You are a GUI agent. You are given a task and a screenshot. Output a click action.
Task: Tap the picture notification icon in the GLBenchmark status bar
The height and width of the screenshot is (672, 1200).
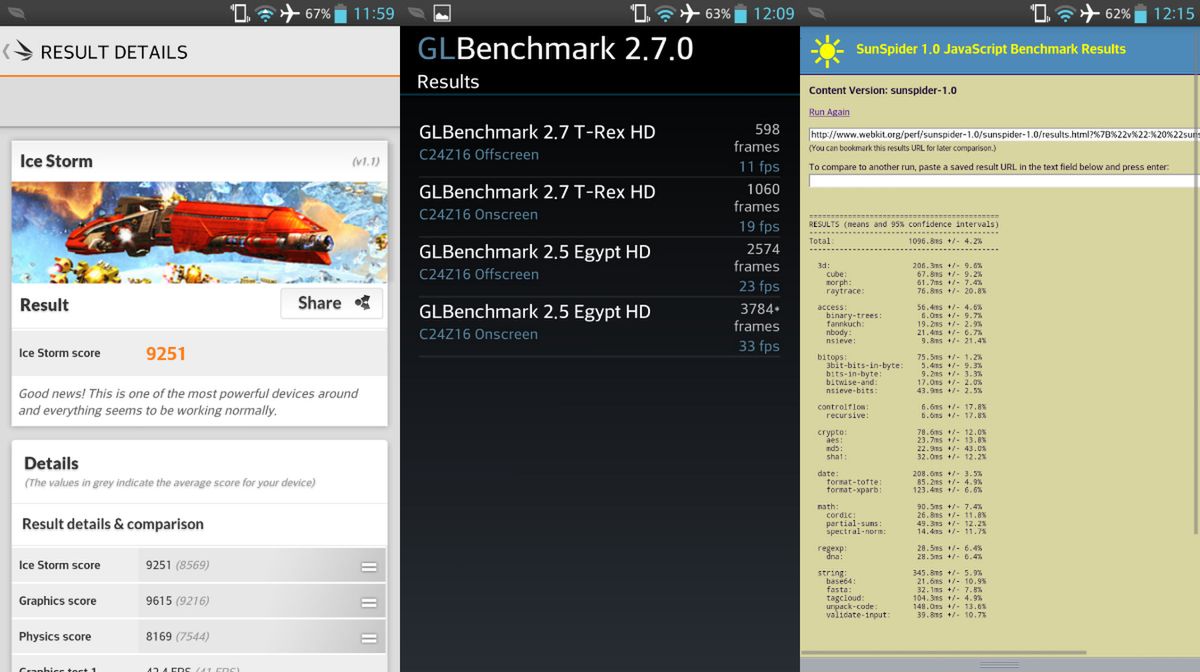tap(442, 13)
